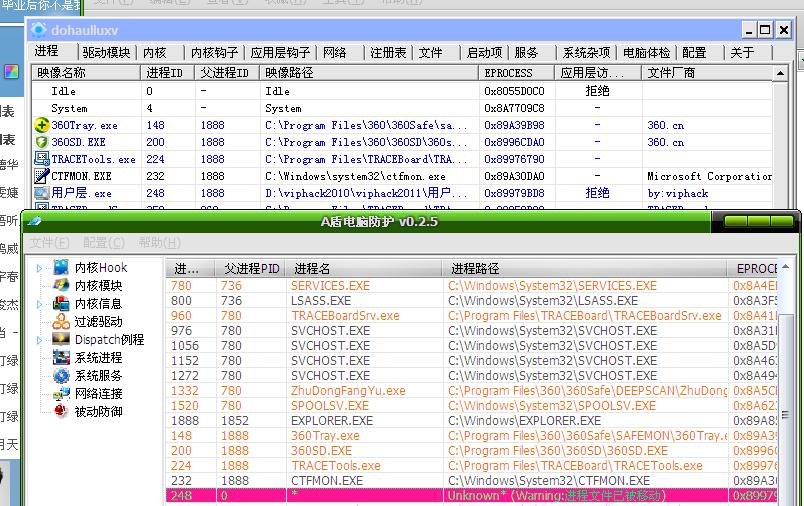Select SVCHOST.EXE row with PID 1272
The image size is (804, 506).
472,376
